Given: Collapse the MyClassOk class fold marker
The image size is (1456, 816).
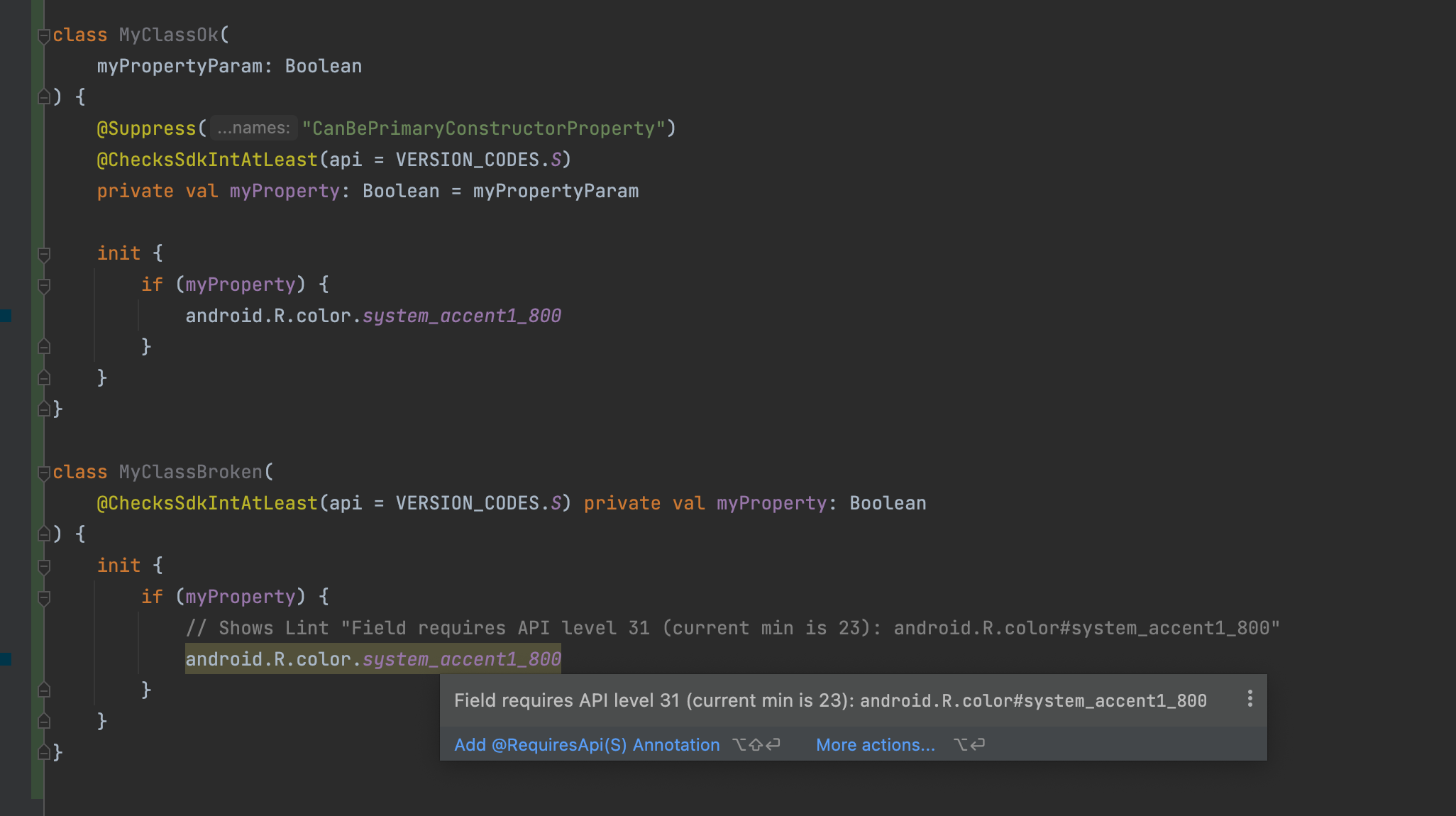Looking at the screenshot, I should tap(44, 35).
